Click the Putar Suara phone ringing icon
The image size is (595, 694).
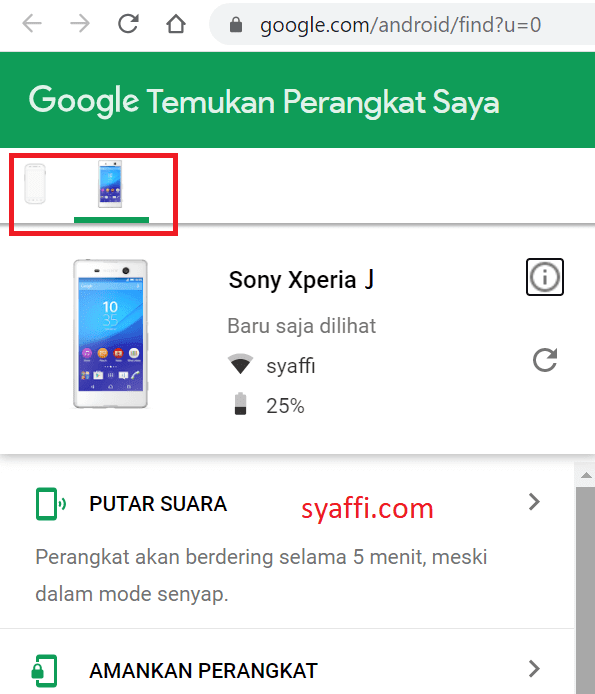point(50,504)
